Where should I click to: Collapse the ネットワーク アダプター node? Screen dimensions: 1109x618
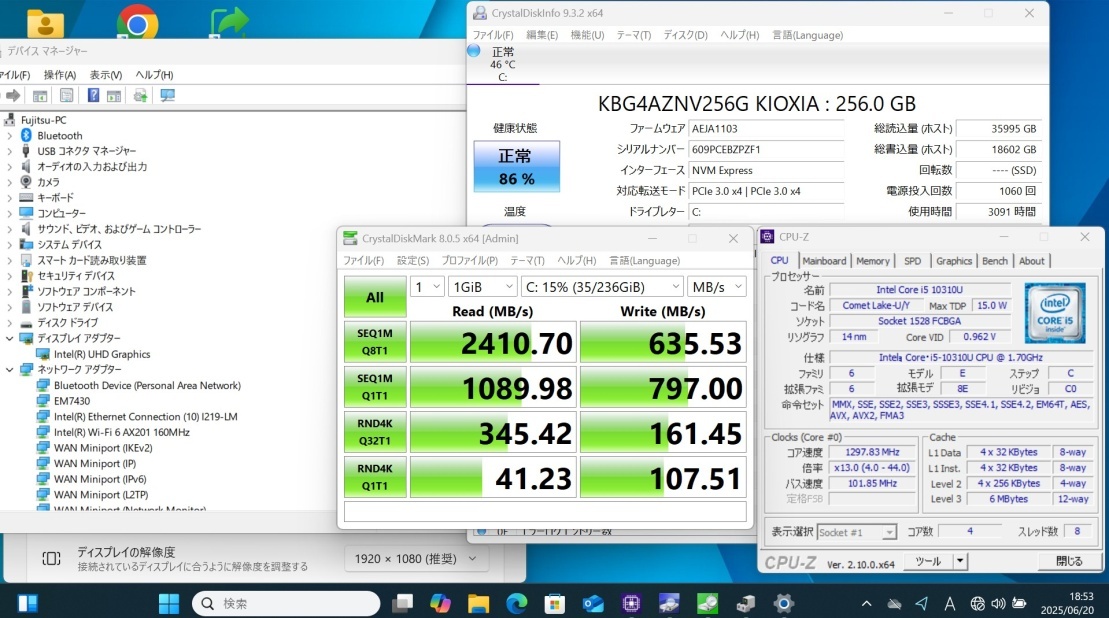(9, 369)
